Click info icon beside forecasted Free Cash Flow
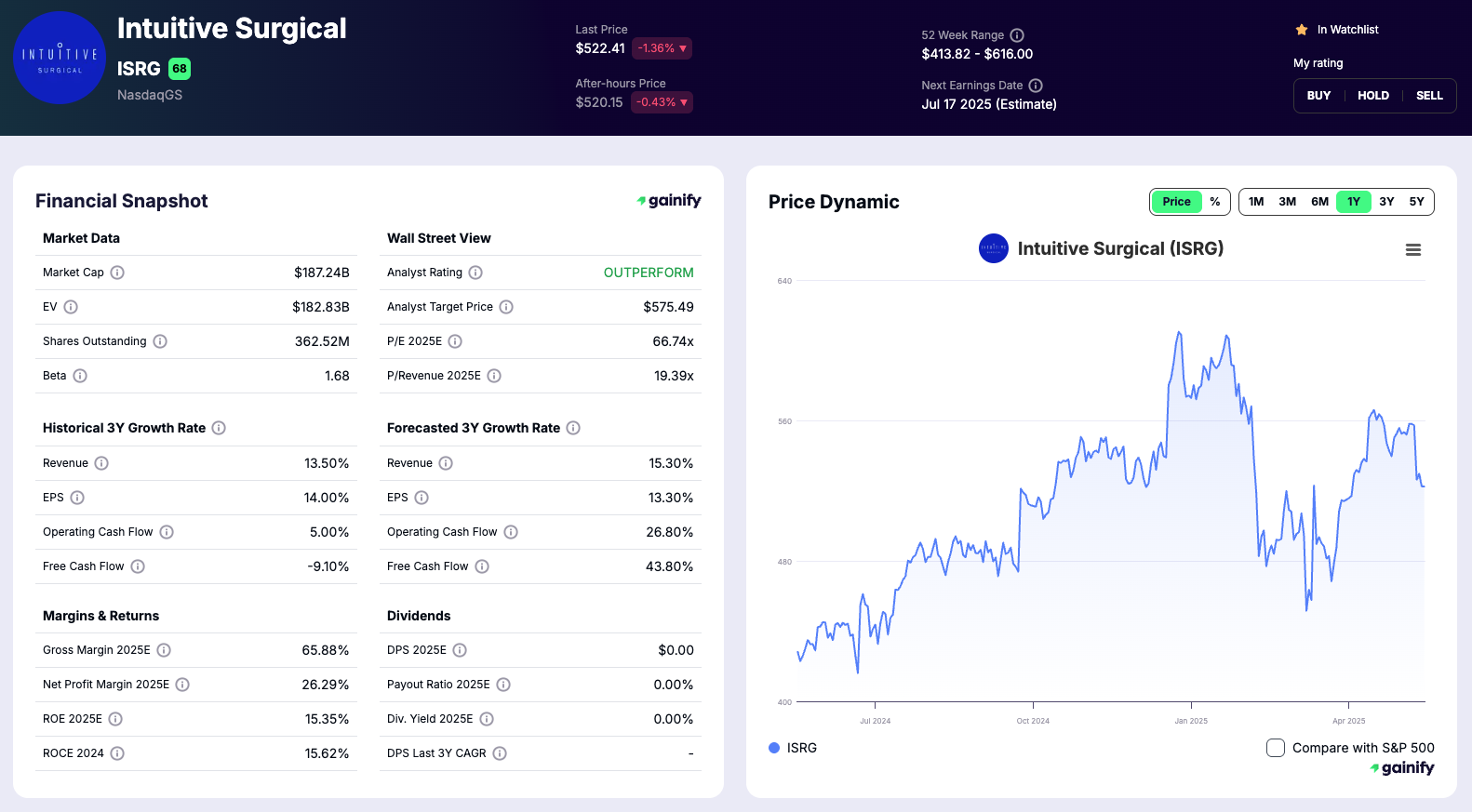 pyautogui.click(x=482, y=566)
